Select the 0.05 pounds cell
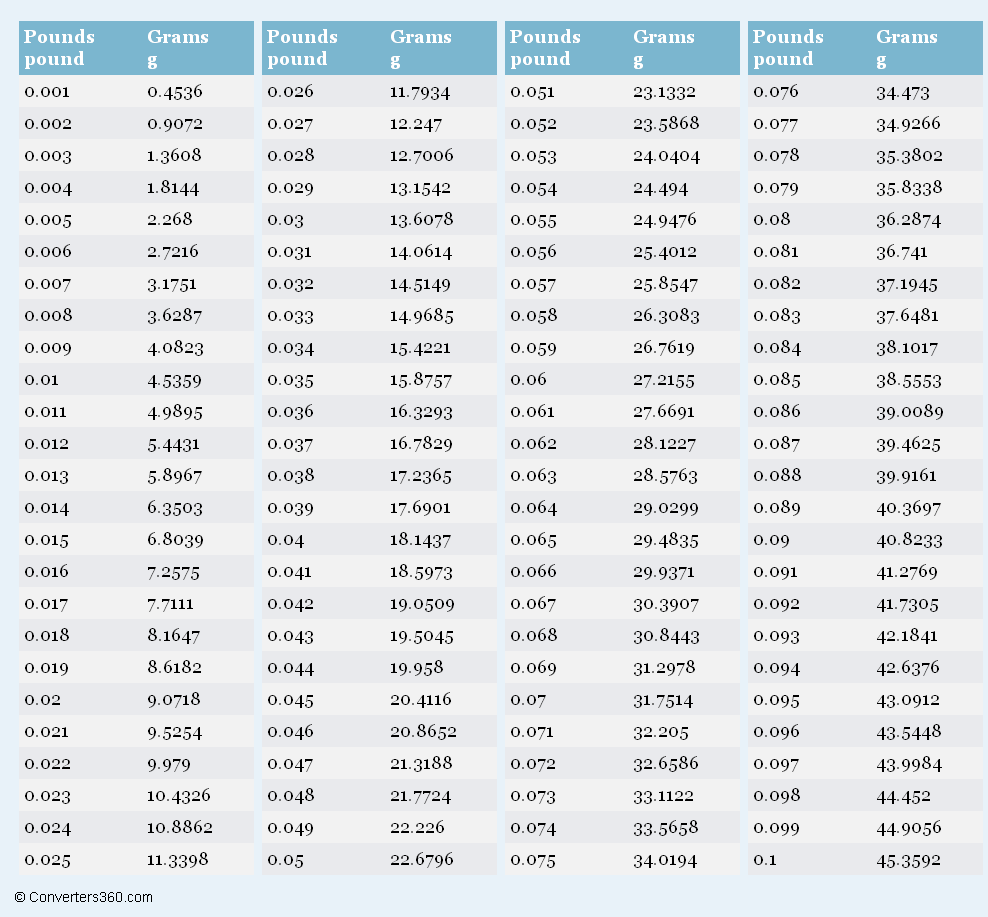 [x=285, y=860]
